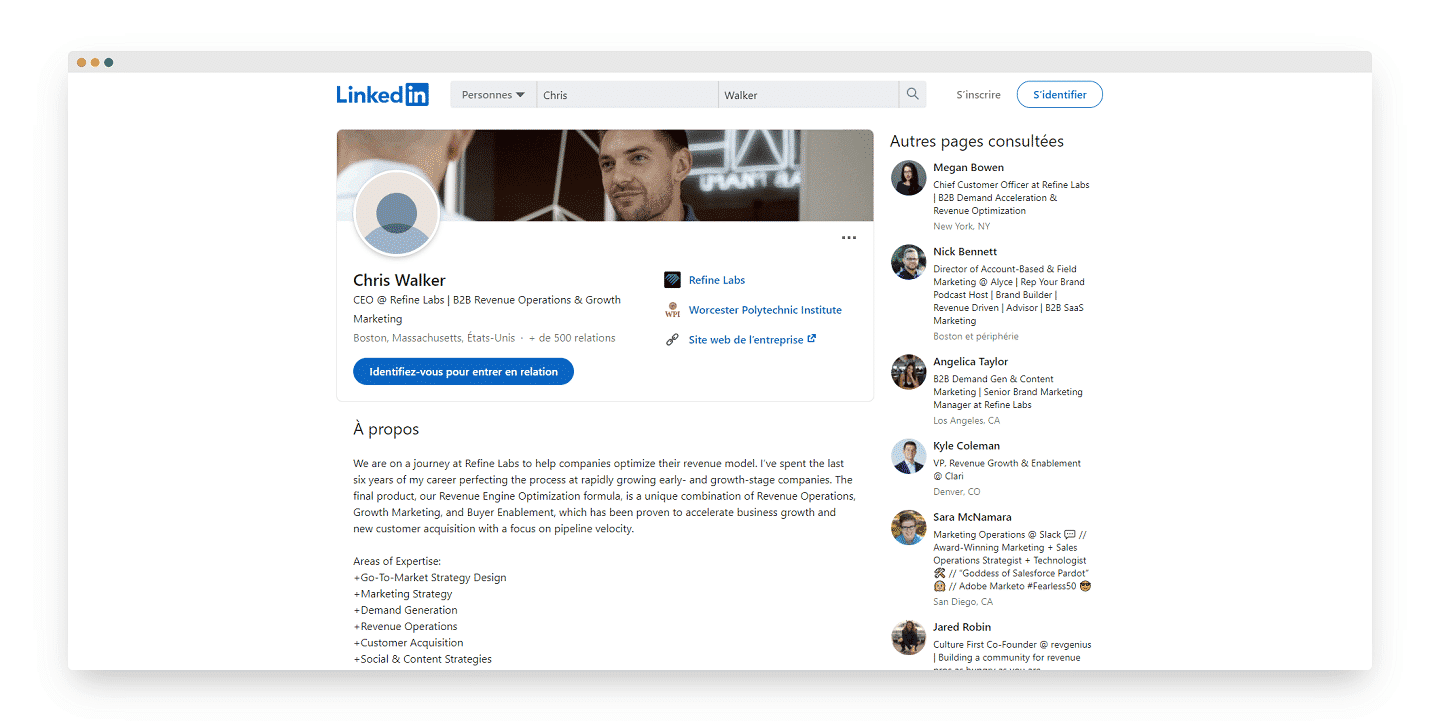
Task: Open the Refine Labs company link
Action: pyautogui.click(x=716, y=280)
